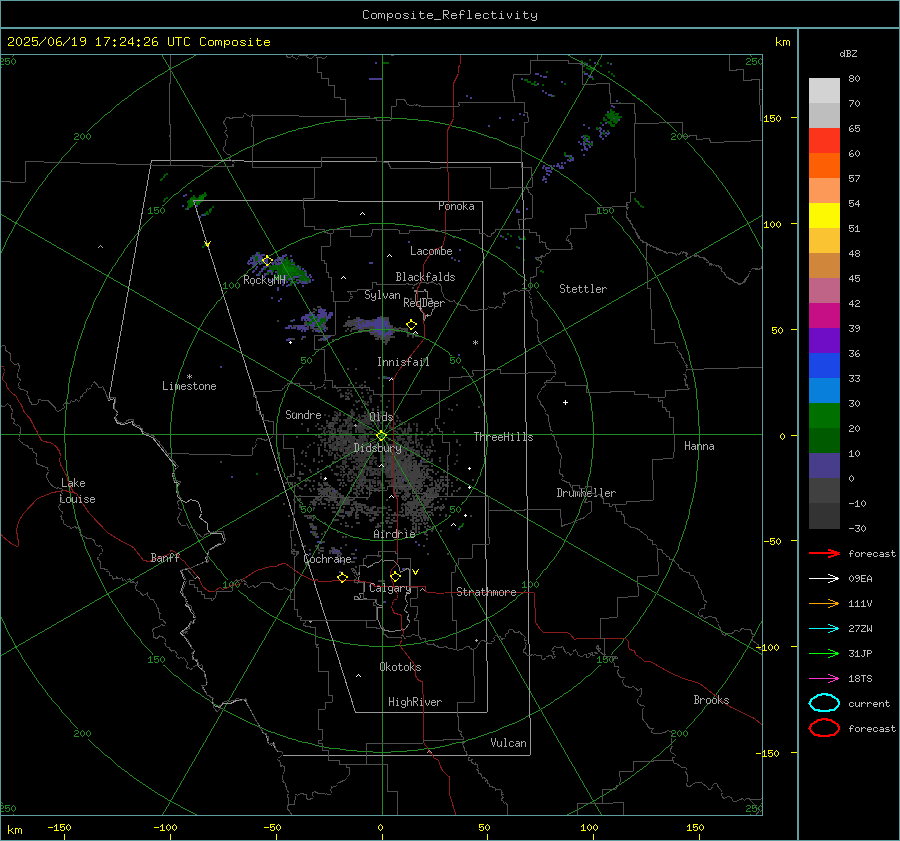
Task: Click the Ponoka label
Action: 456,207
